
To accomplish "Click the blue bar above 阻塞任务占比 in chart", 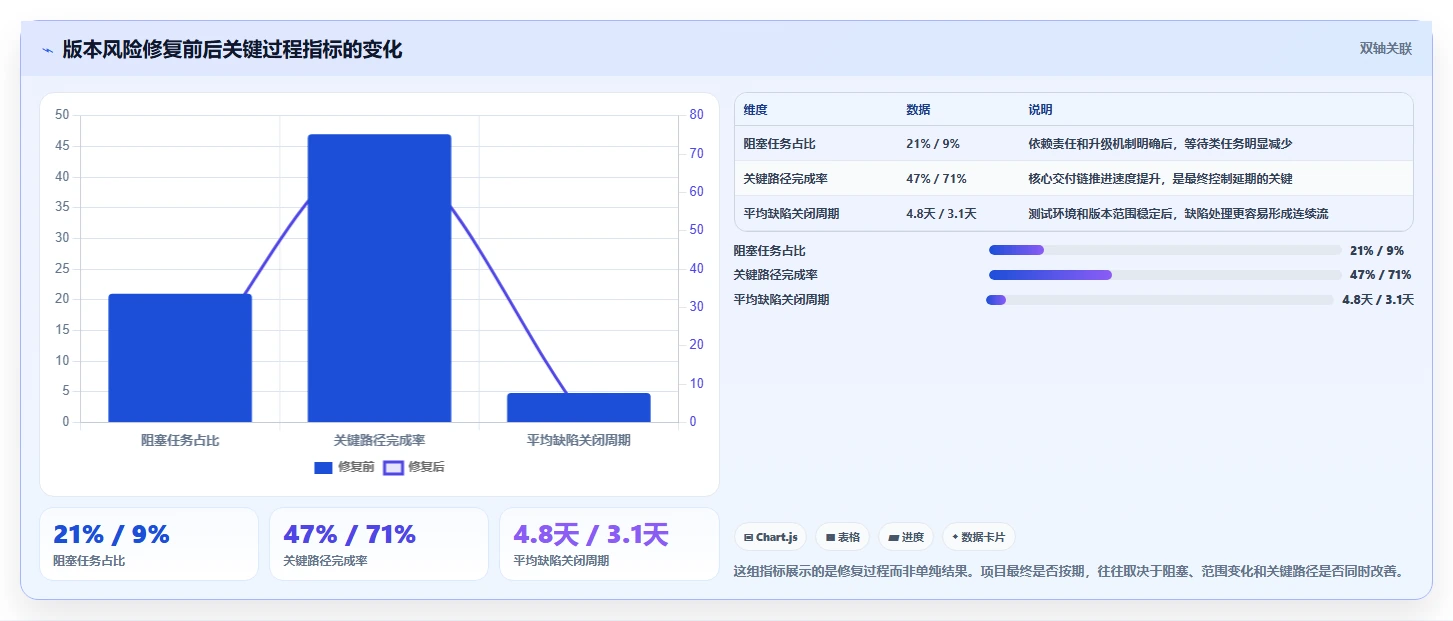I will click(x=180, y=358).
